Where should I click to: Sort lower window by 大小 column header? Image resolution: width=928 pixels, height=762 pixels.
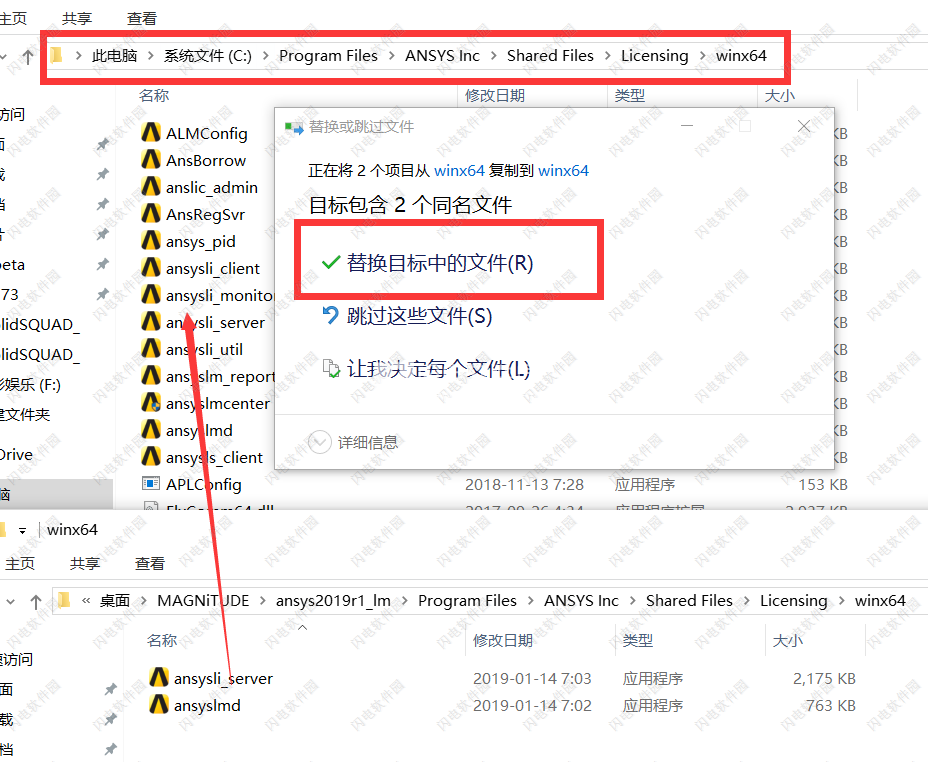(788, 640)
